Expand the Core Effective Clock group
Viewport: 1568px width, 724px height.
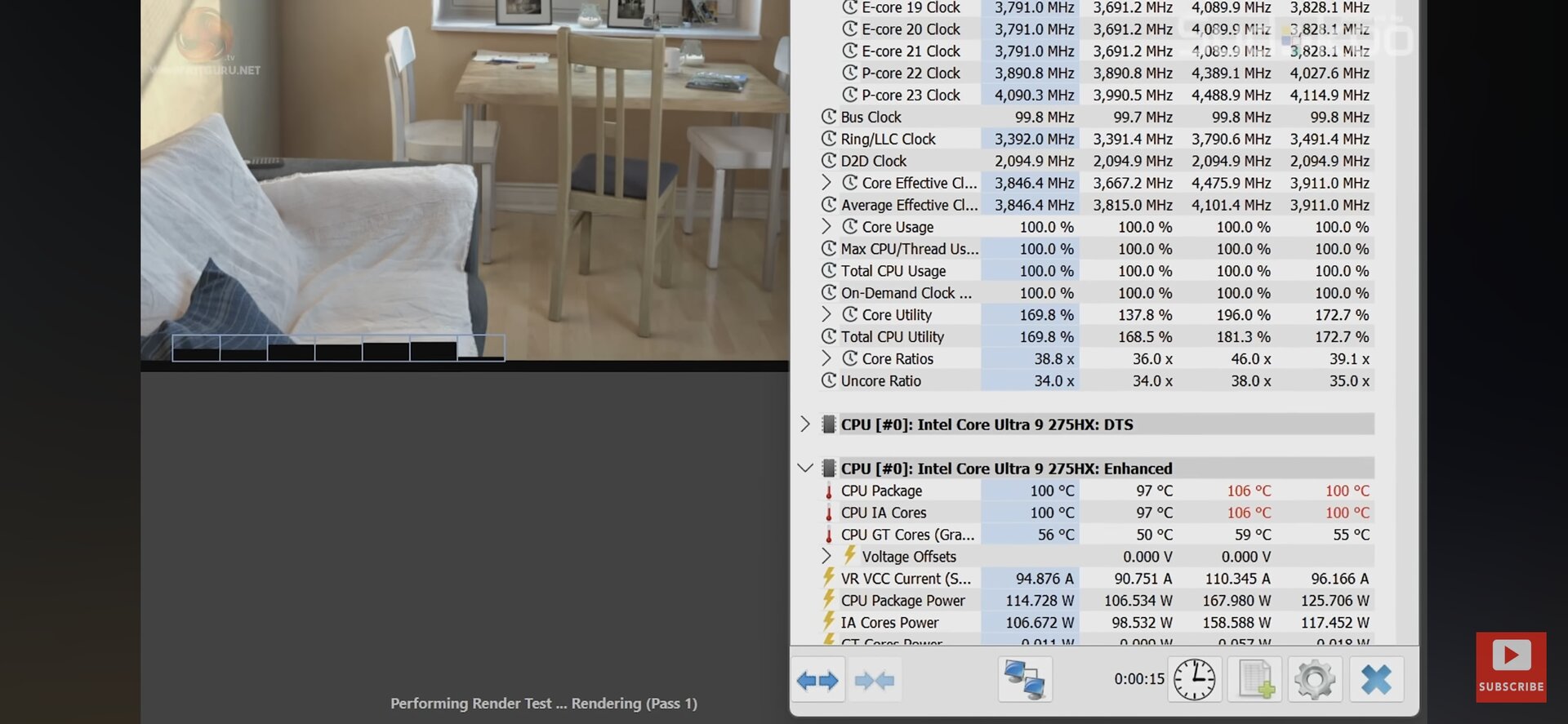click(x=826, y=183)
